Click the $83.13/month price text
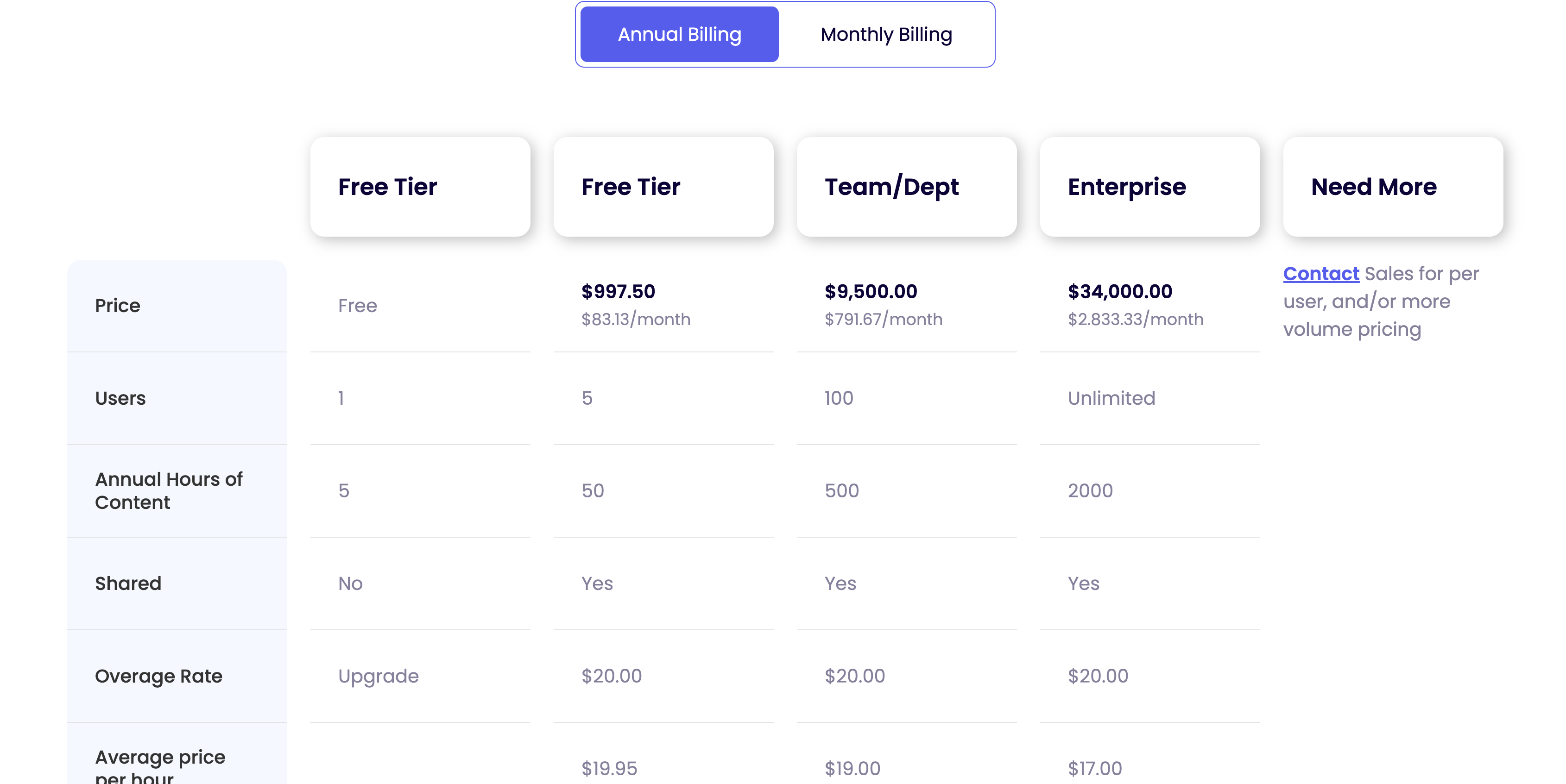 [x=635, y=320]
